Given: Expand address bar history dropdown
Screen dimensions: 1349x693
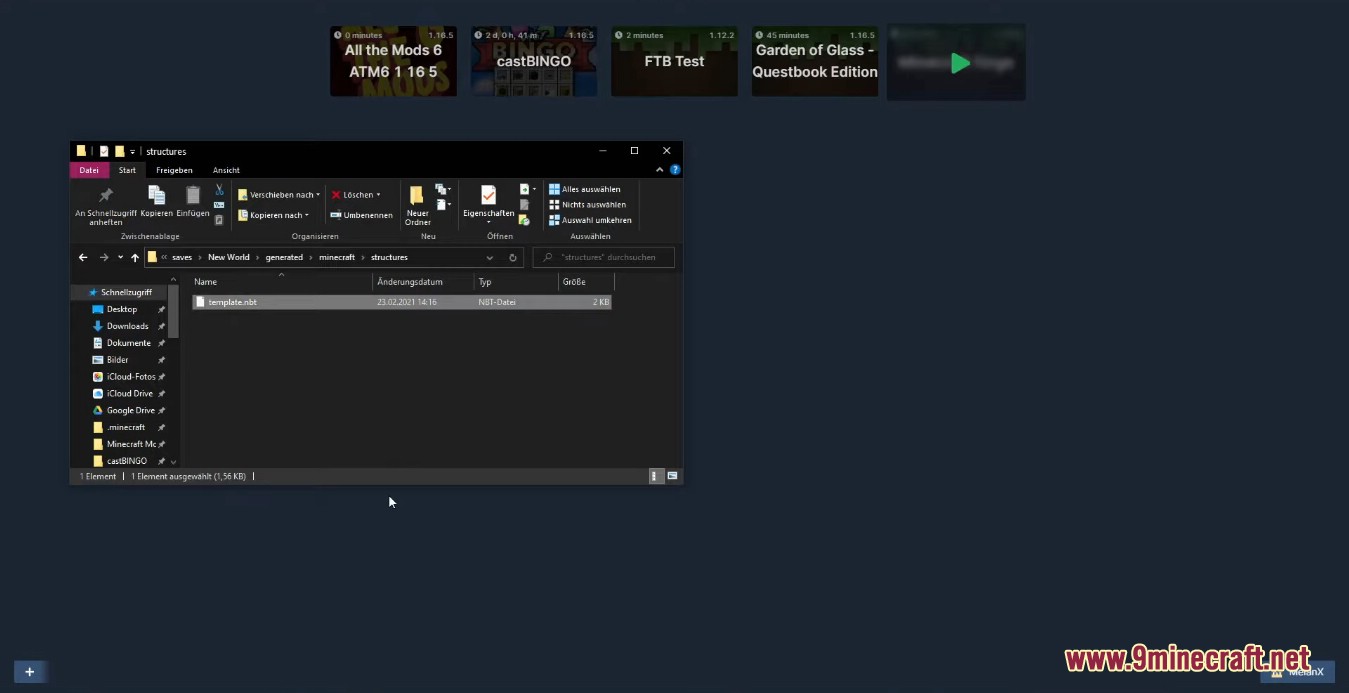Looking at the screenshot, I should click(489, 257).
